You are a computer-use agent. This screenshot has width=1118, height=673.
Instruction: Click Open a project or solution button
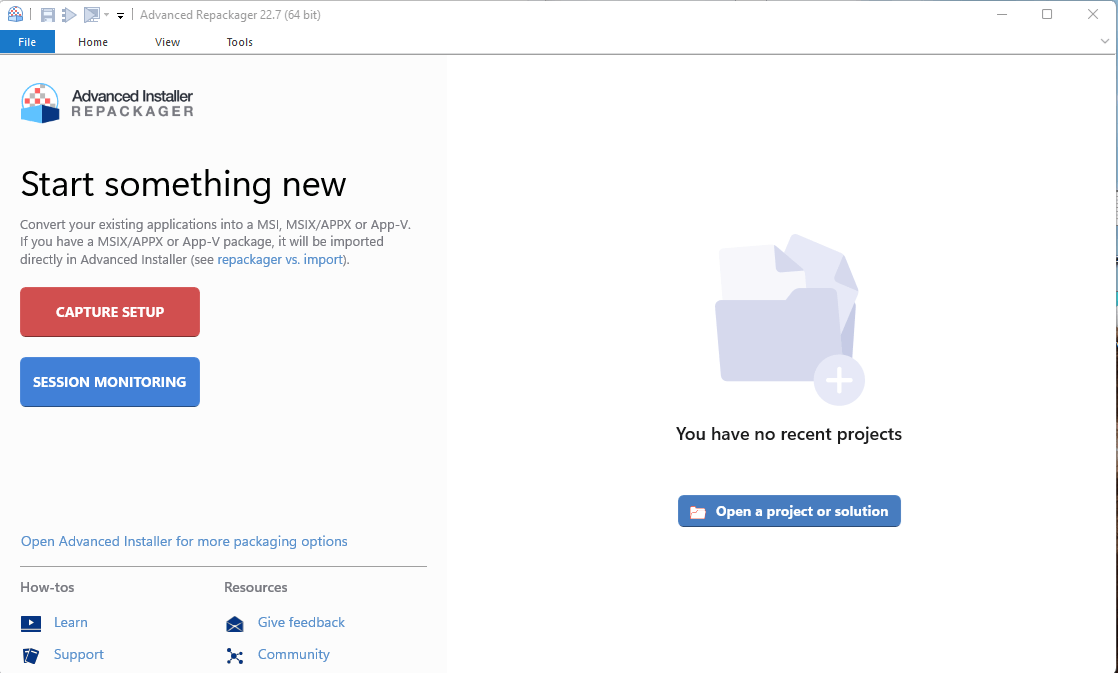(789, 511)
